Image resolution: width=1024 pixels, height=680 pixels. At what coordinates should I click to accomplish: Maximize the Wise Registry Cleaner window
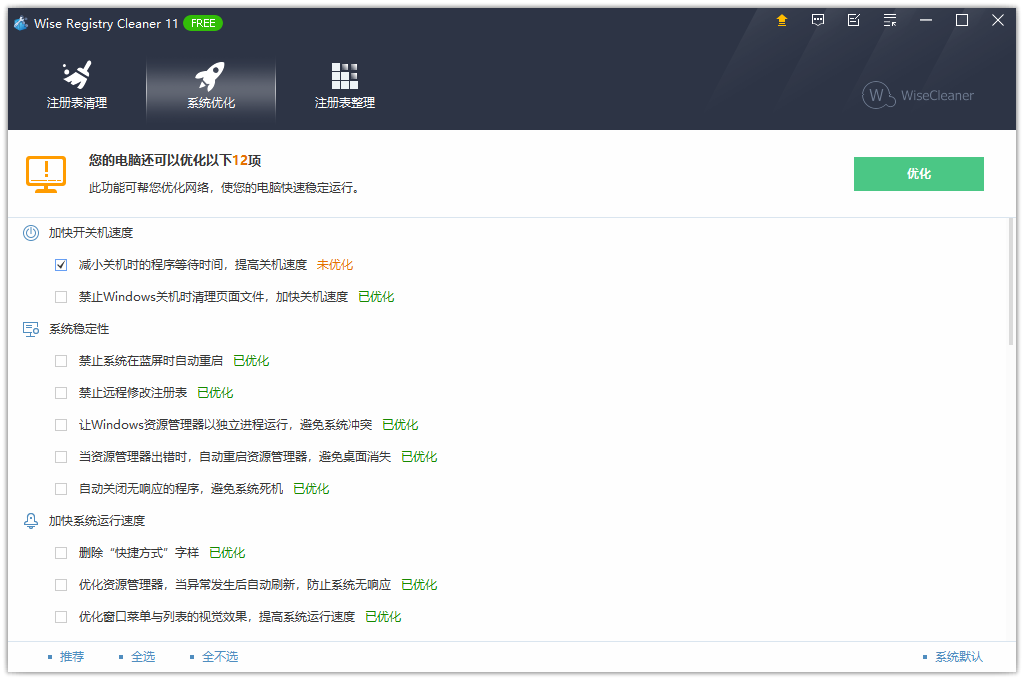[962, 21]
